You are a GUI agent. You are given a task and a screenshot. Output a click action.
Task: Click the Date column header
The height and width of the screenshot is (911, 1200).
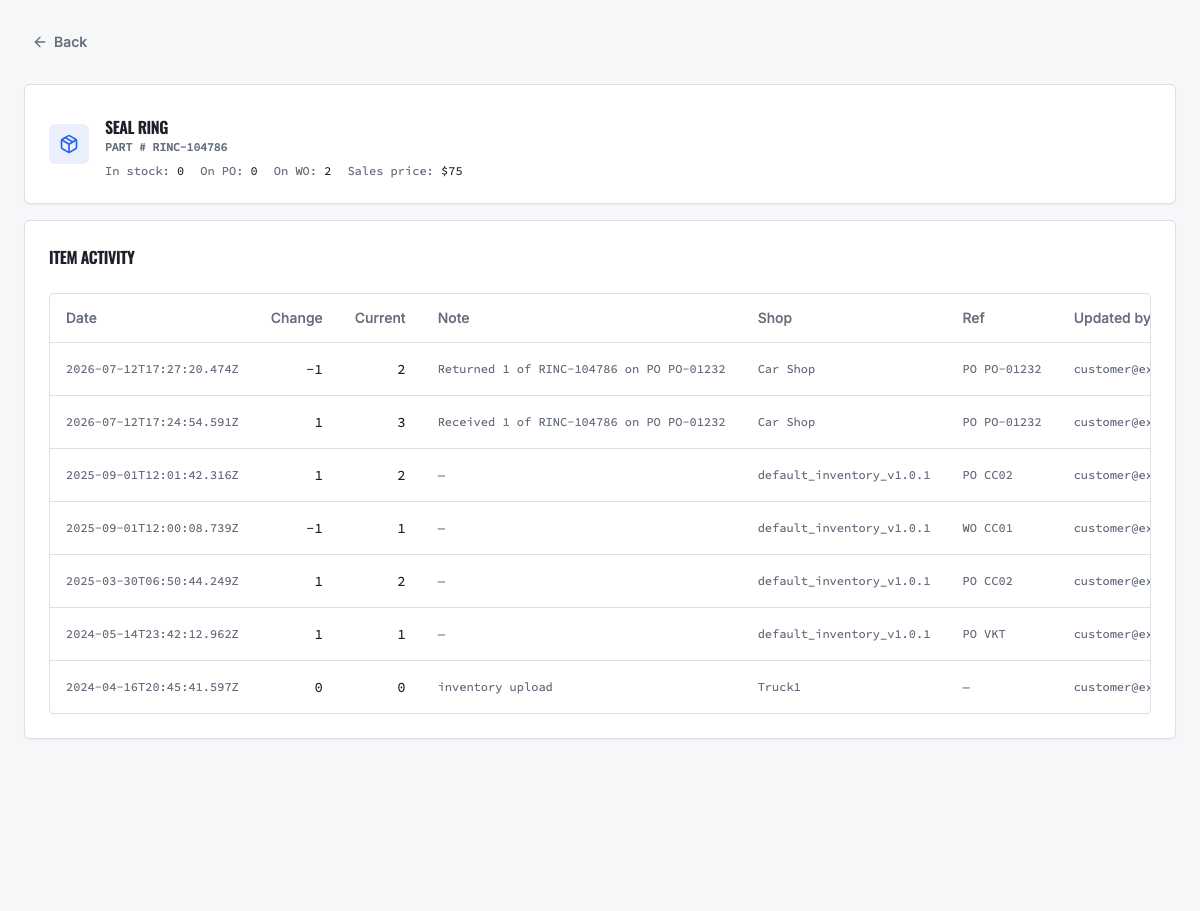pyautogui.click(x=82, y=318)
